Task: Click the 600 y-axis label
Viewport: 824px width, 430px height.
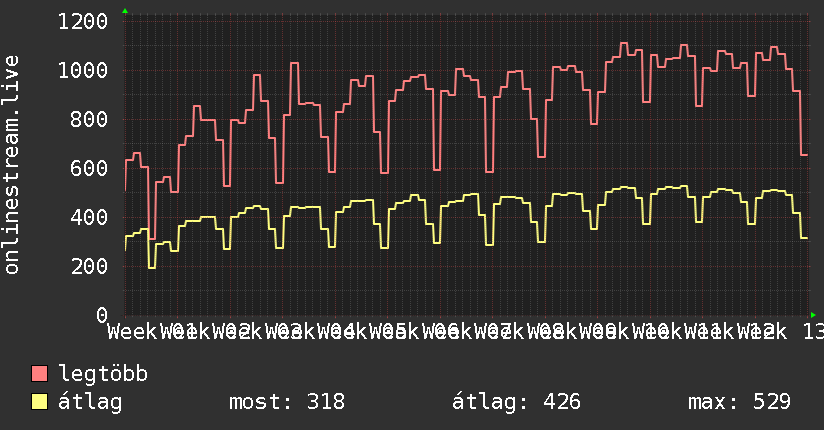Action: click(x=89, y=168)
